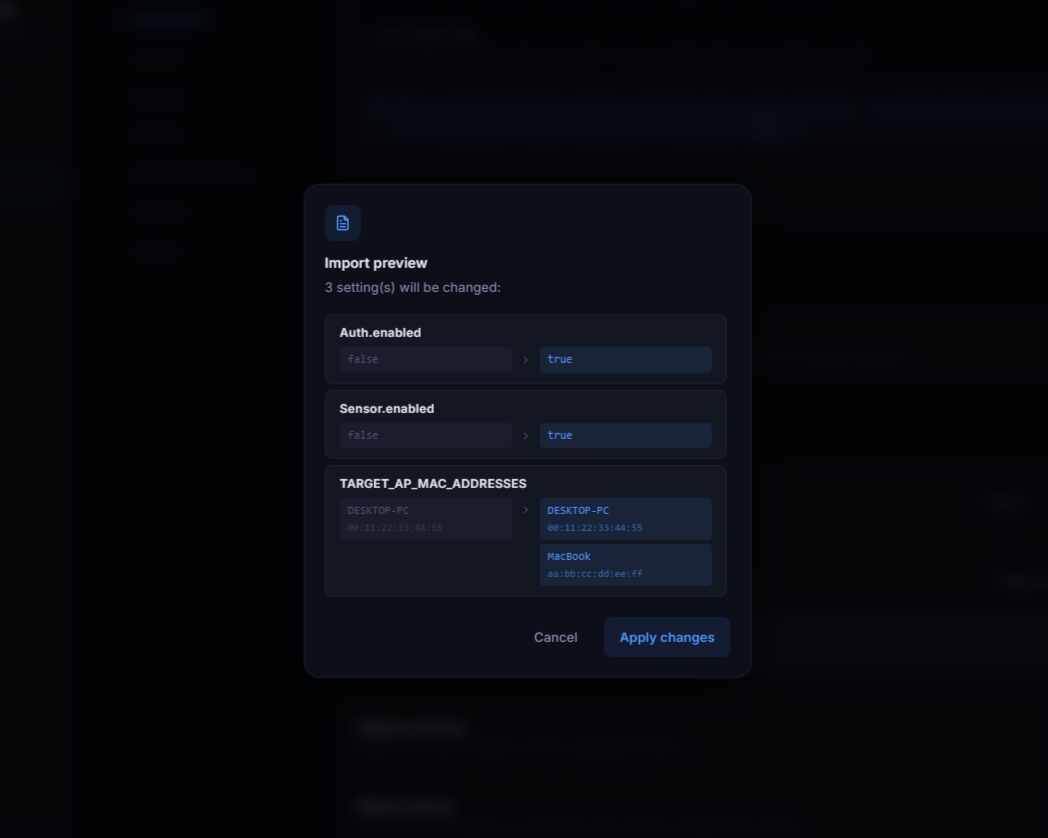
Task: Click the arrow chevron in TARGET_AP_MAC_ADDRESSES row
Action: 525,510
